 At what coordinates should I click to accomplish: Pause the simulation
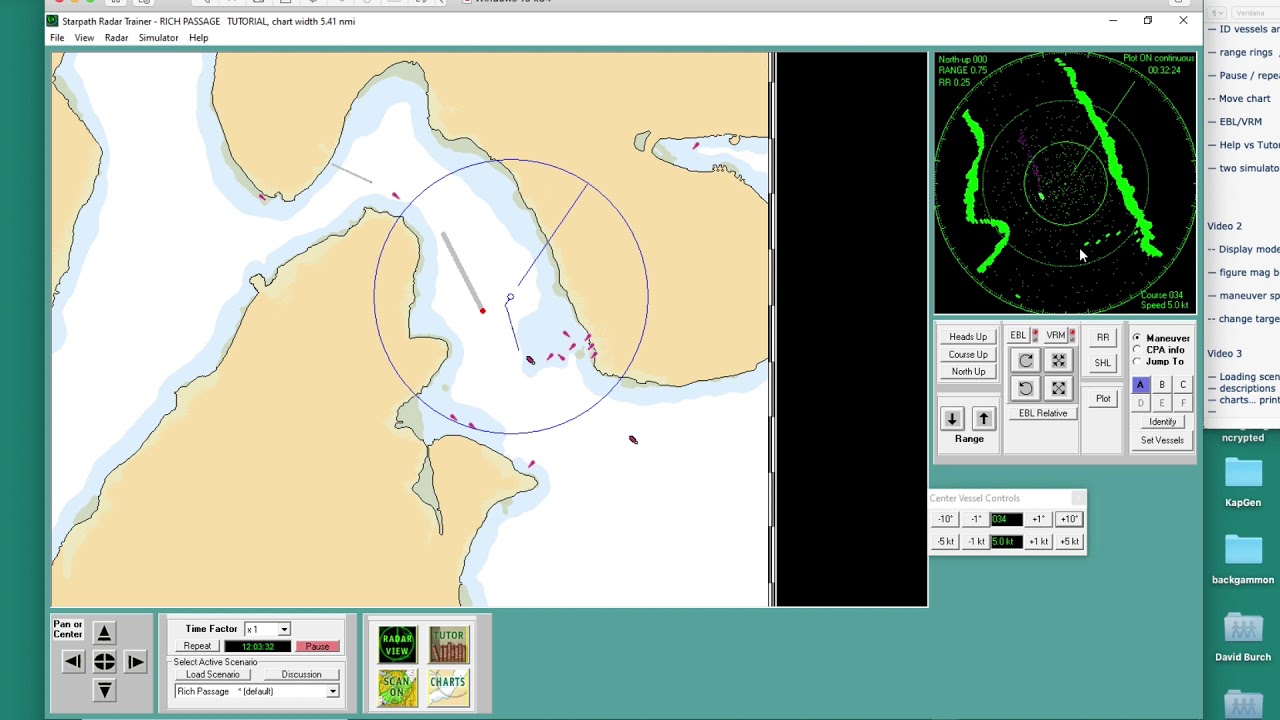coord(317,647)
